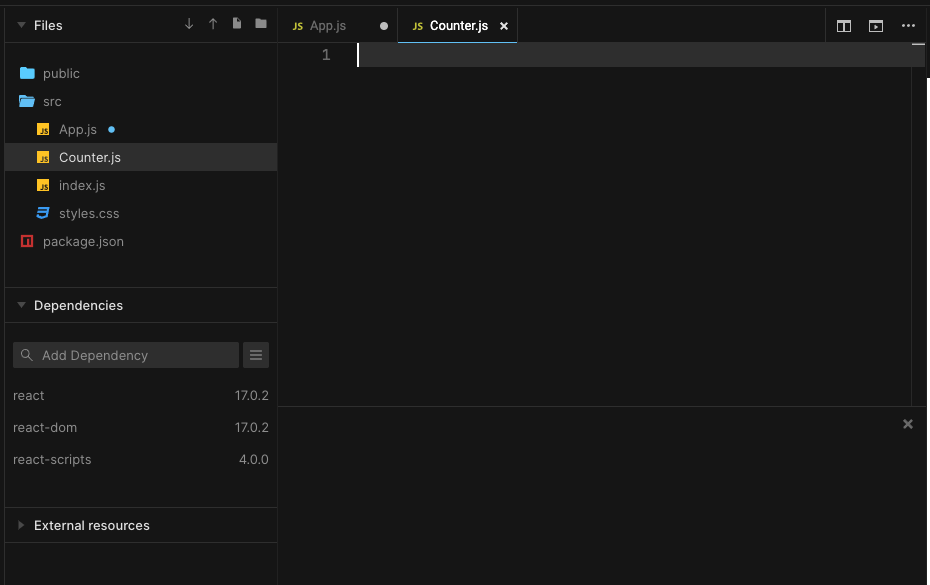
Task: Create a new folder in the Files panel
Action: (261, 23)
